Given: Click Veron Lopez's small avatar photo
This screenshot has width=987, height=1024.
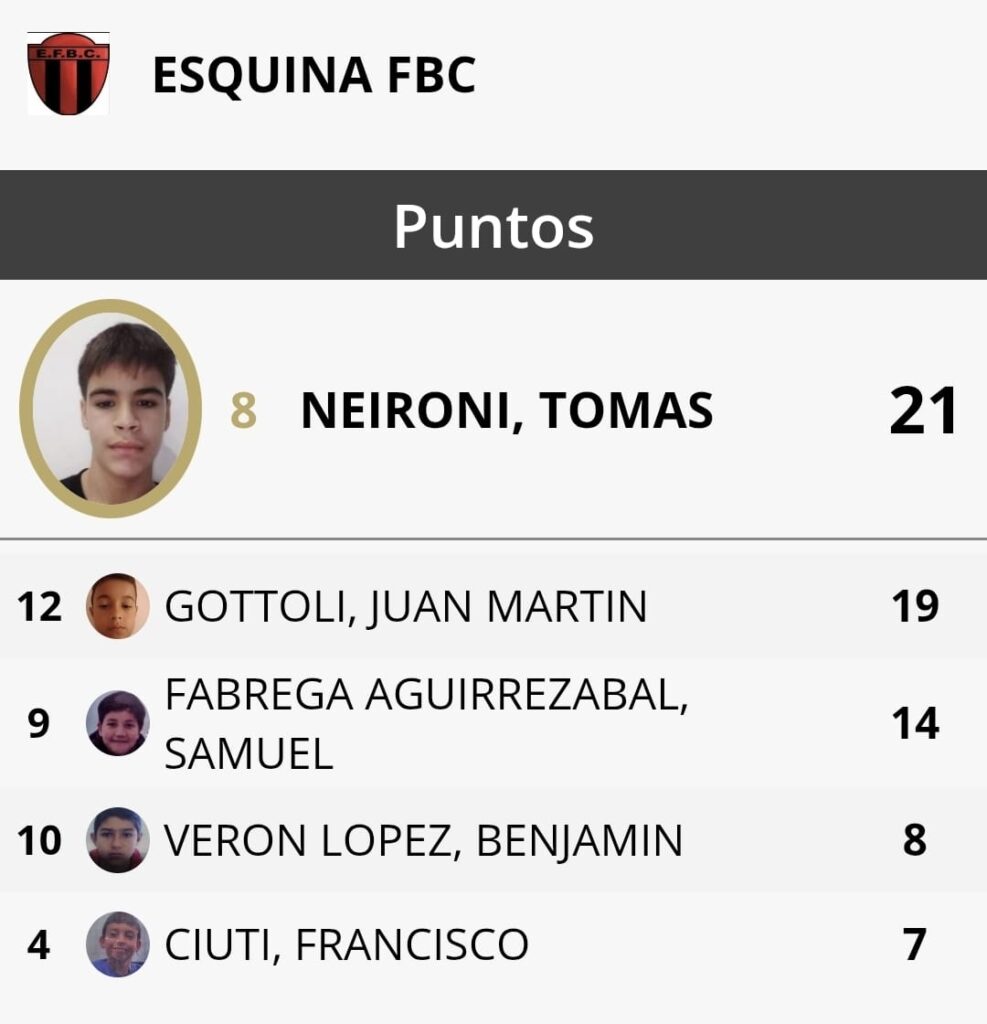Looking at the screenshot, I should tap(118, 840).
